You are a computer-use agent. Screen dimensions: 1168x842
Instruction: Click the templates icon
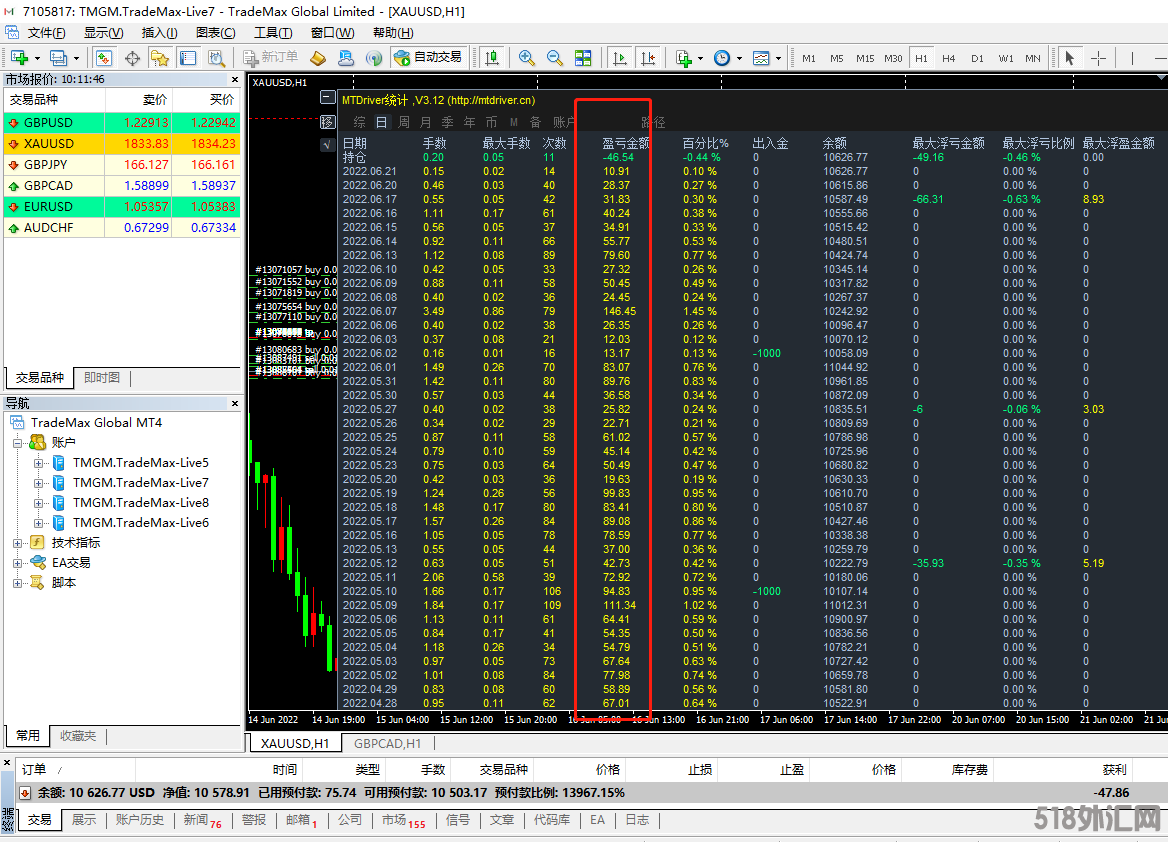point(761,57)
